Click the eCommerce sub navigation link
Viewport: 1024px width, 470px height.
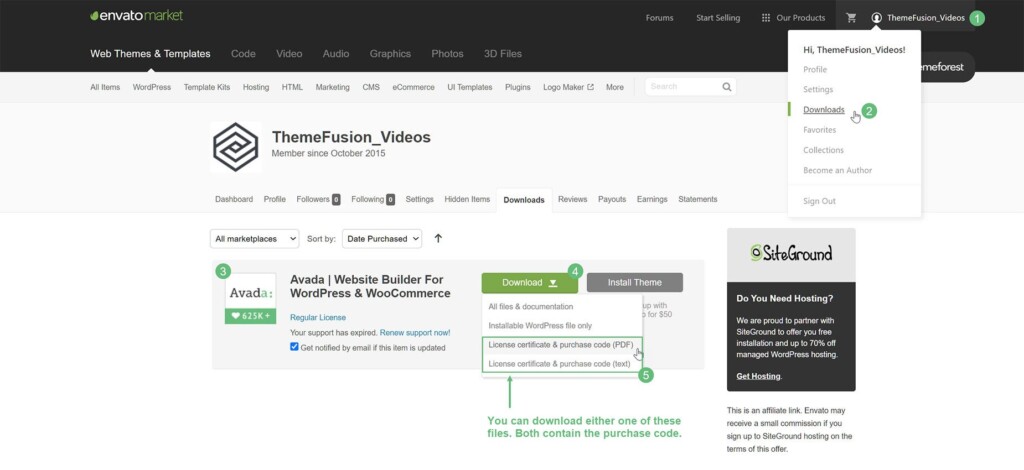point(413,87)
